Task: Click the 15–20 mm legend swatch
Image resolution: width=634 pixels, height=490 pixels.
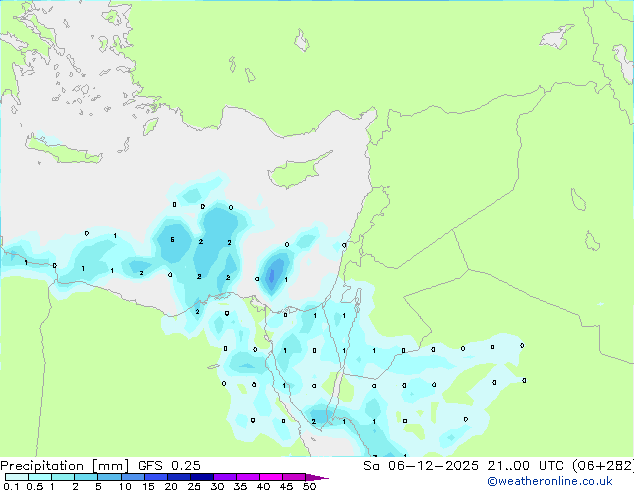Action: (156, 477)
